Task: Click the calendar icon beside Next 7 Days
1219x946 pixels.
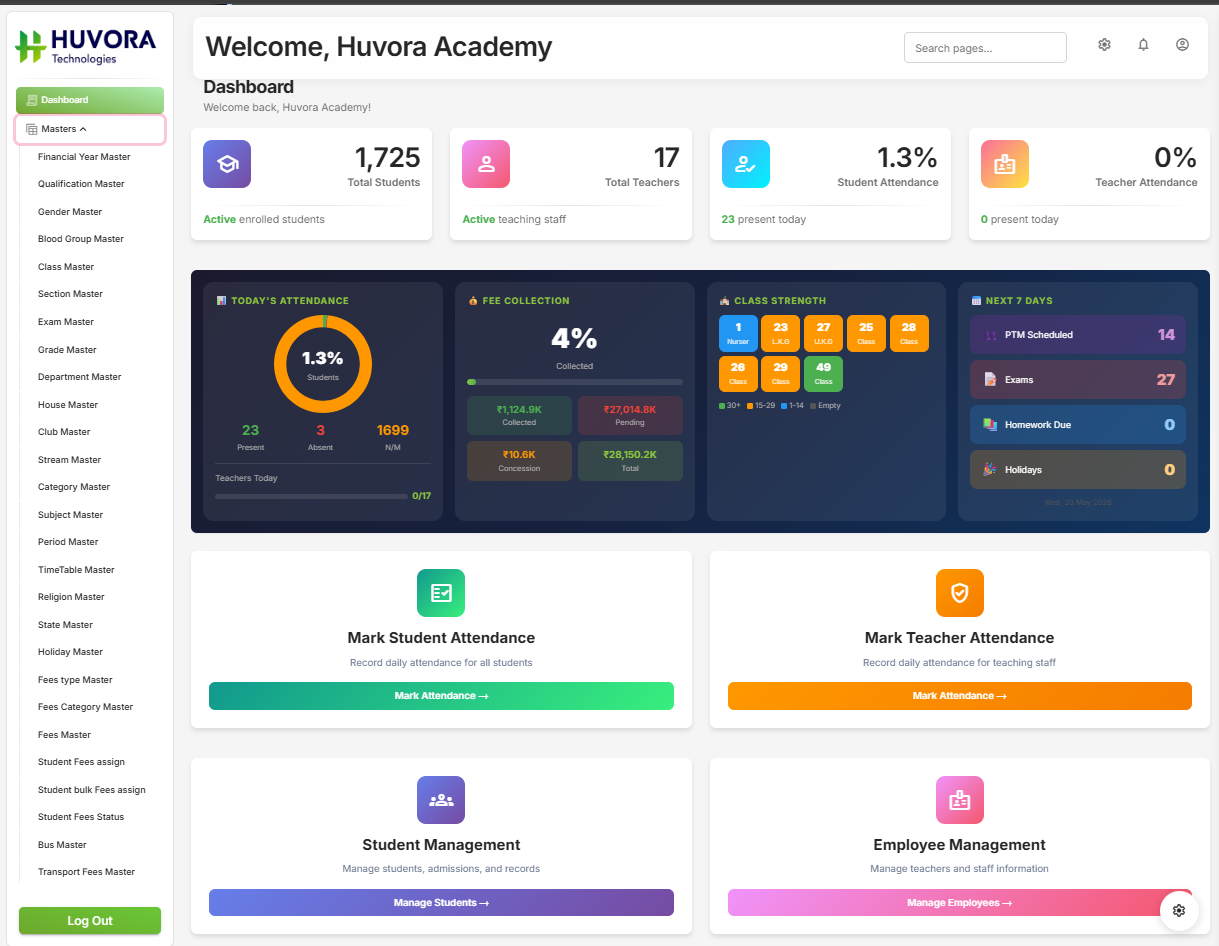Action: coord(976,300)
